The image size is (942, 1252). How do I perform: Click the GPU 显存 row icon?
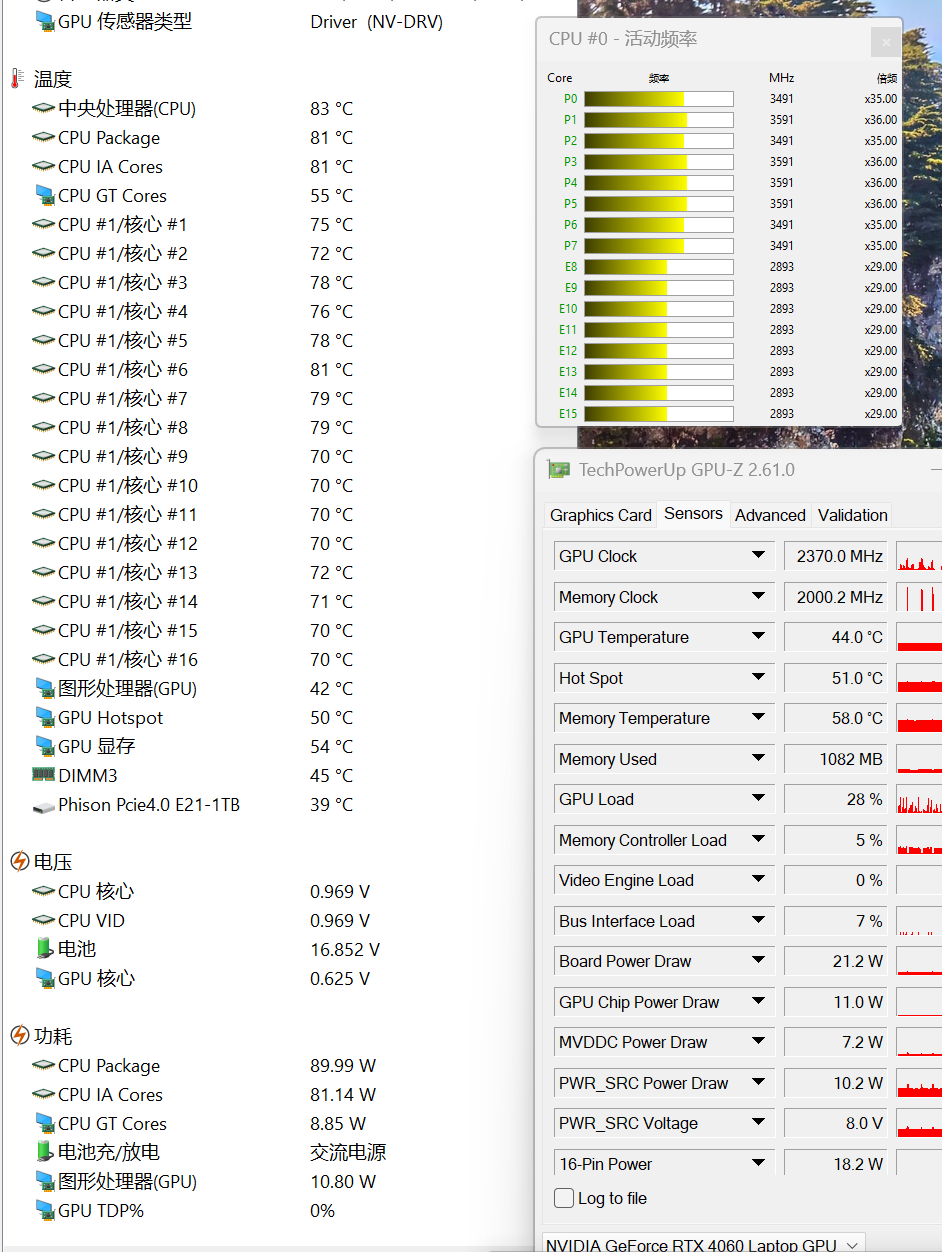point(44,746)
